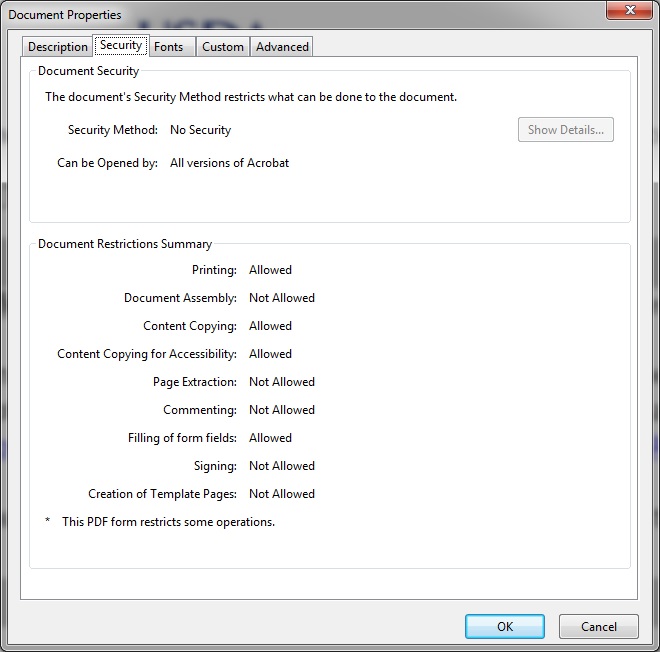Click the Signing restriction label
This screenshot has width=660, height=652.
click(215, 466)
